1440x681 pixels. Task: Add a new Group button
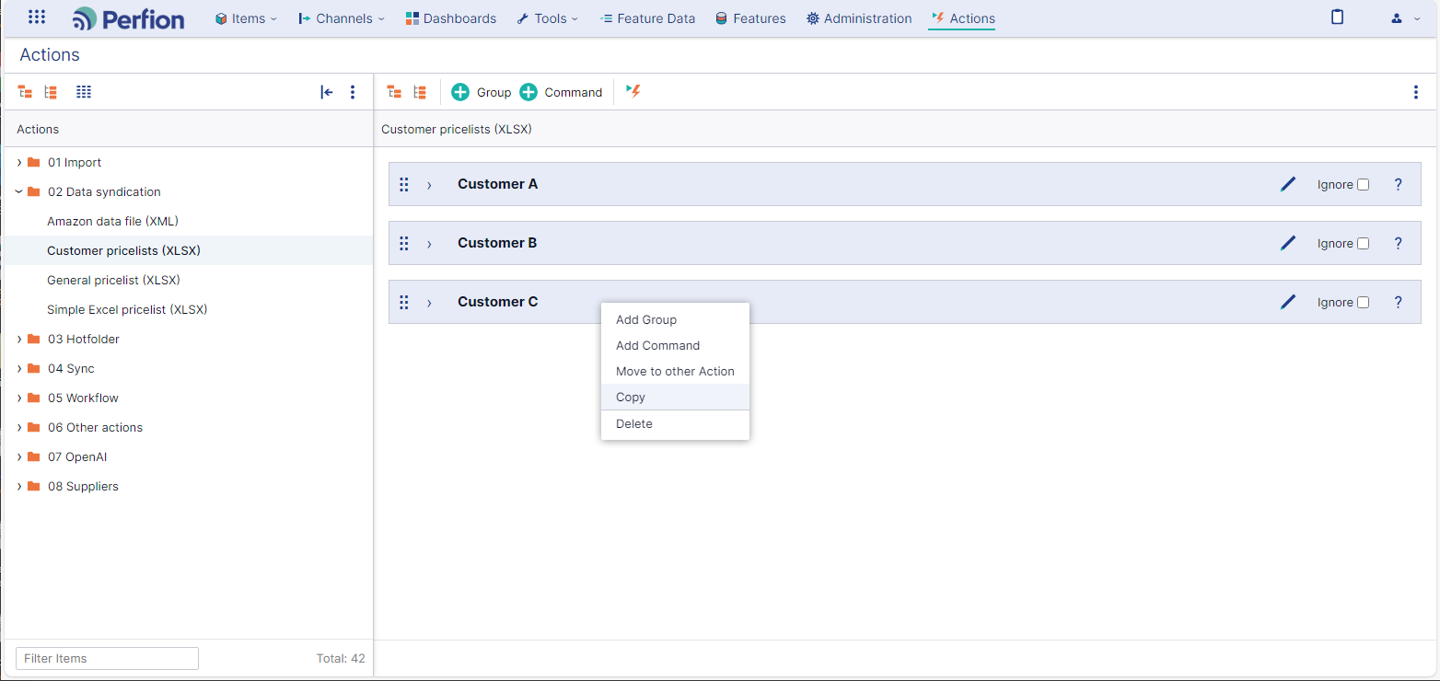click(x=481, y=92)
